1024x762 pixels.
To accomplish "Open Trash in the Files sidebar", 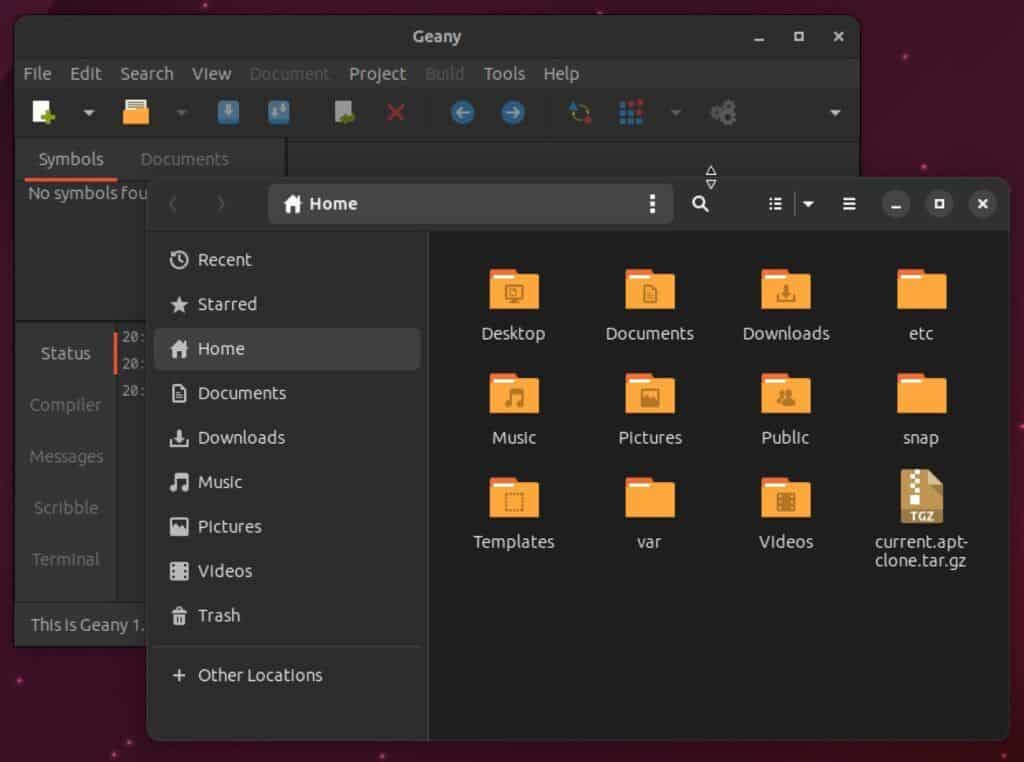I will point(287,615).
